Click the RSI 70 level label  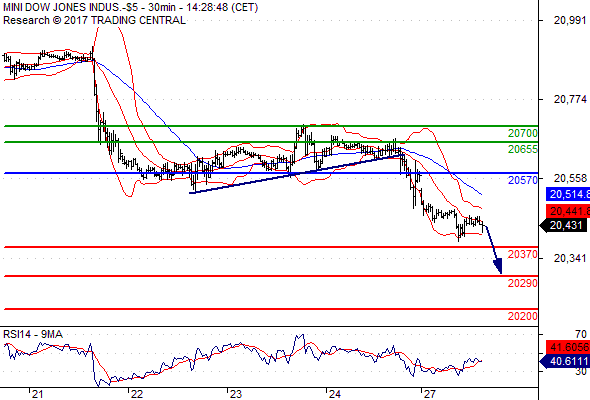pos(581,334)
